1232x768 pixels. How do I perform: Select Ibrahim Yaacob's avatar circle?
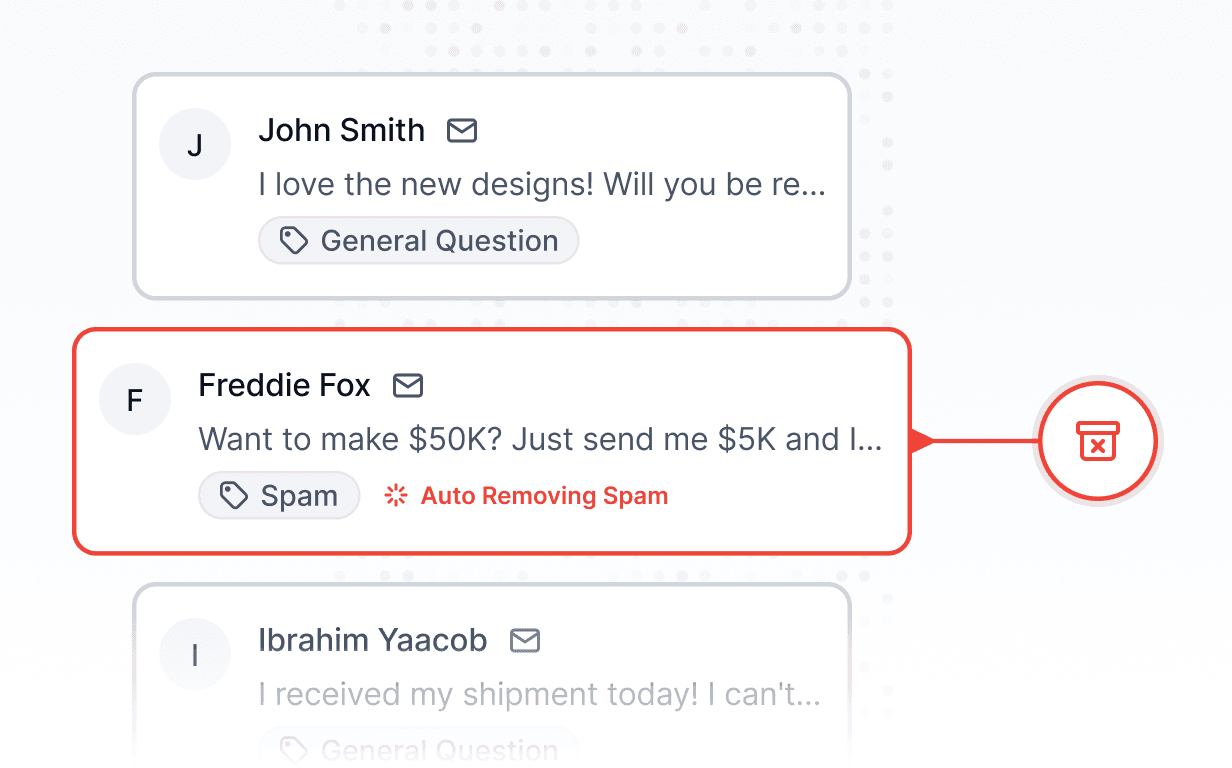pyautogui.click(x=194, y=653)
